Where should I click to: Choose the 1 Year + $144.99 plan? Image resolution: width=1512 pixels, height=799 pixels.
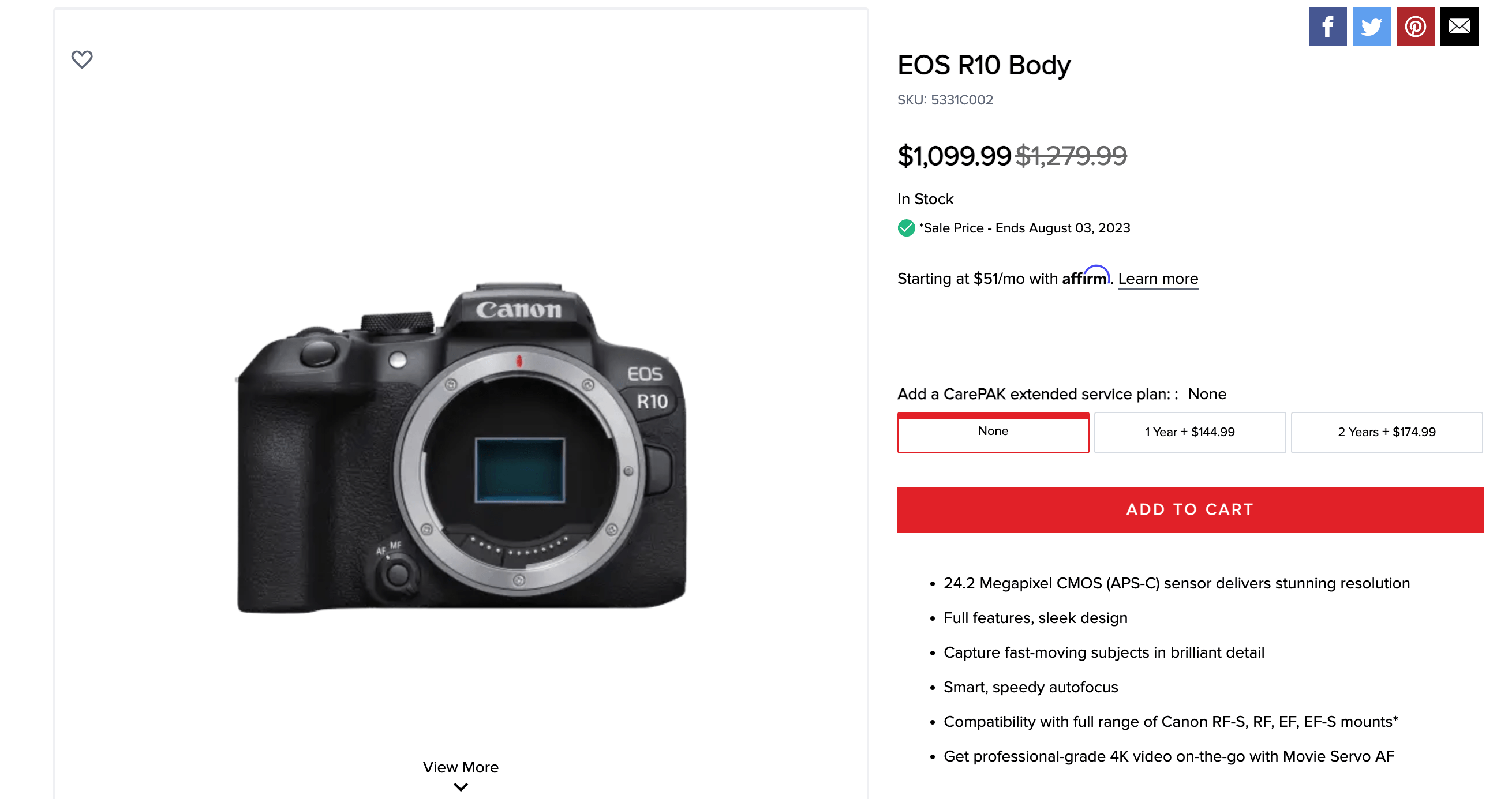(1189, 432)
